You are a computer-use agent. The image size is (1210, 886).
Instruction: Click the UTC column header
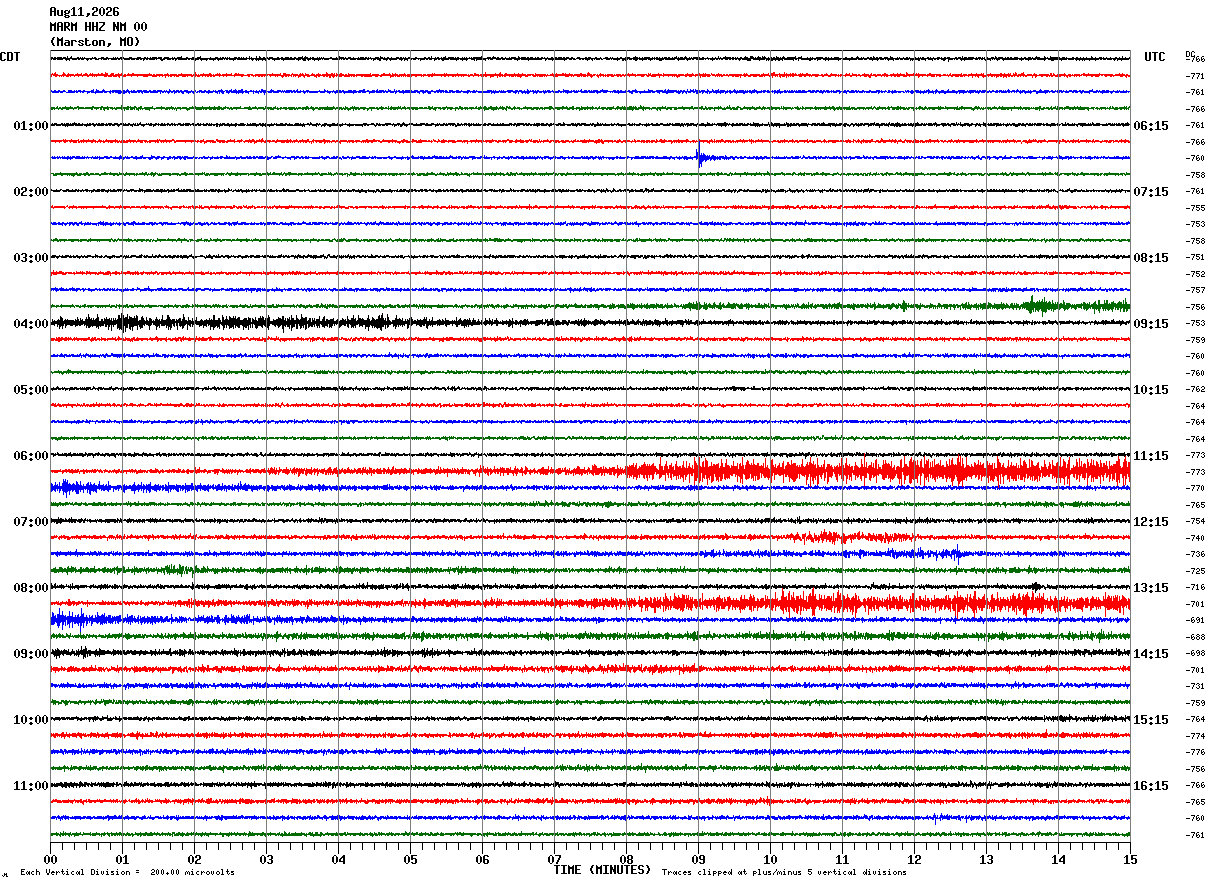(1155, 57)
